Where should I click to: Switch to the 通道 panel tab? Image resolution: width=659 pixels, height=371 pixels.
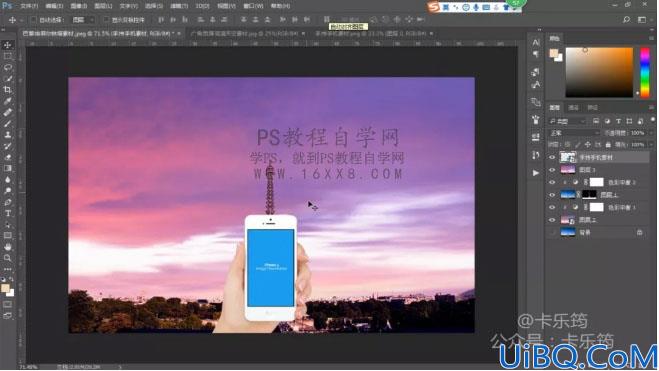pyautogui.click(x=573, y=108)
